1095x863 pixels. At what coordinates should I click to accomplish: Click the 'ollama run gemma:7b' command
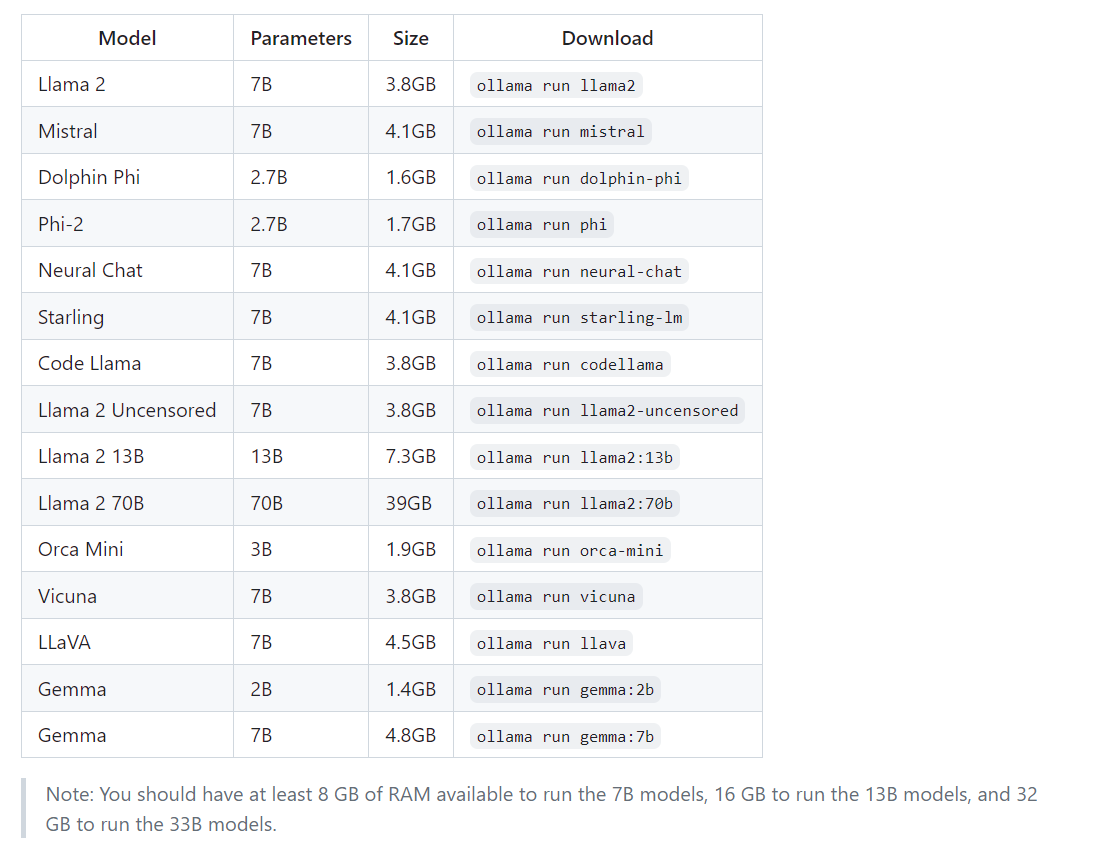coord(565,736)
